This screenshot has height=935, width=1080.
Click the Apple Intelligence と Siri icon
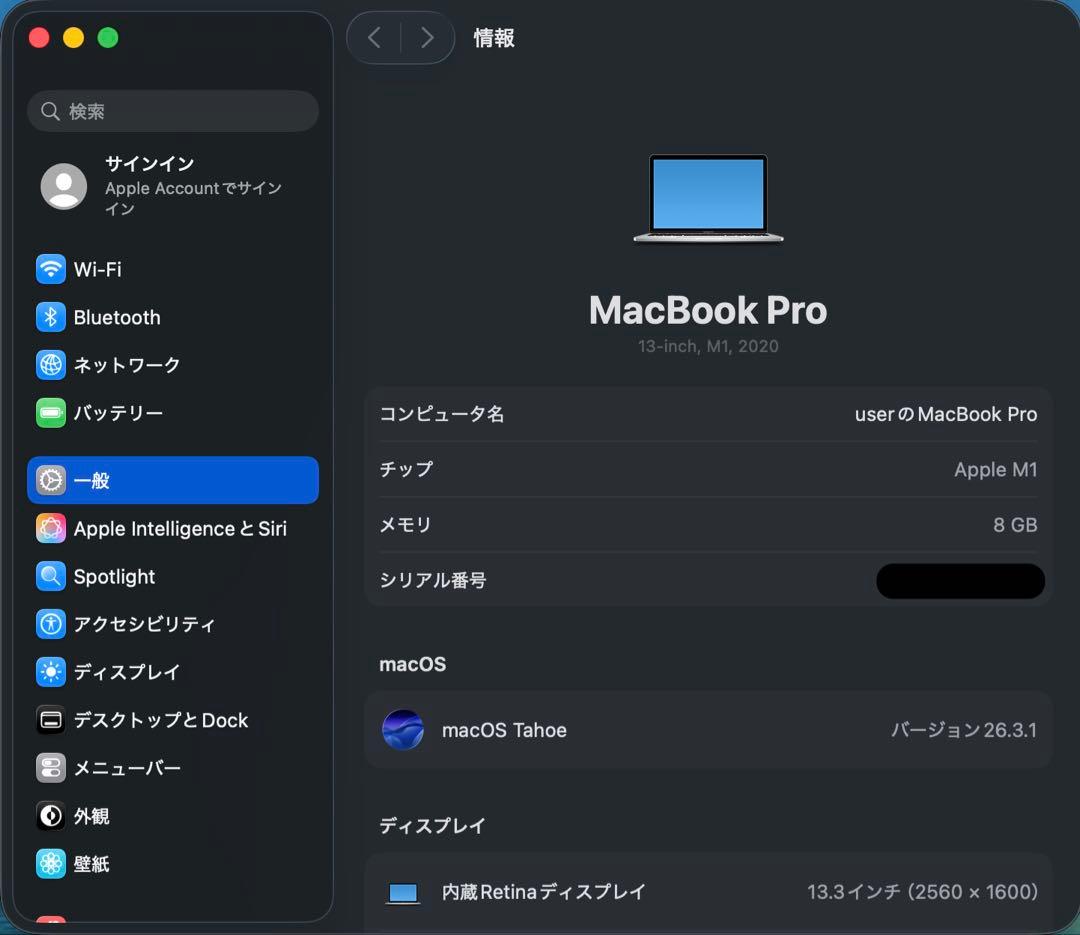point(50,528)
